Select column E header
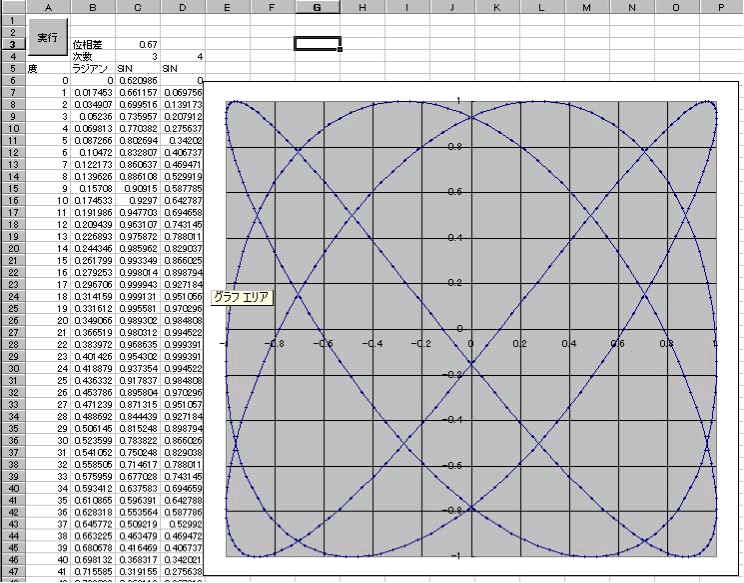 pos(227,7)
